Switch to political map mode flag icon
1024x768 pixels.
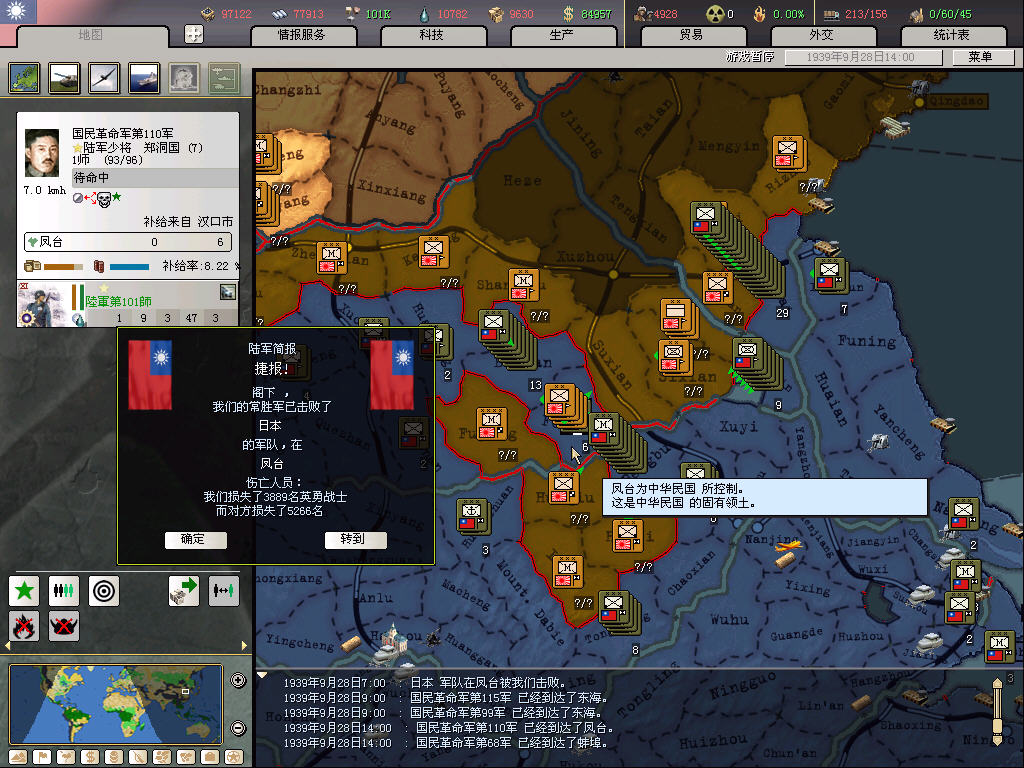coord(42,757)
